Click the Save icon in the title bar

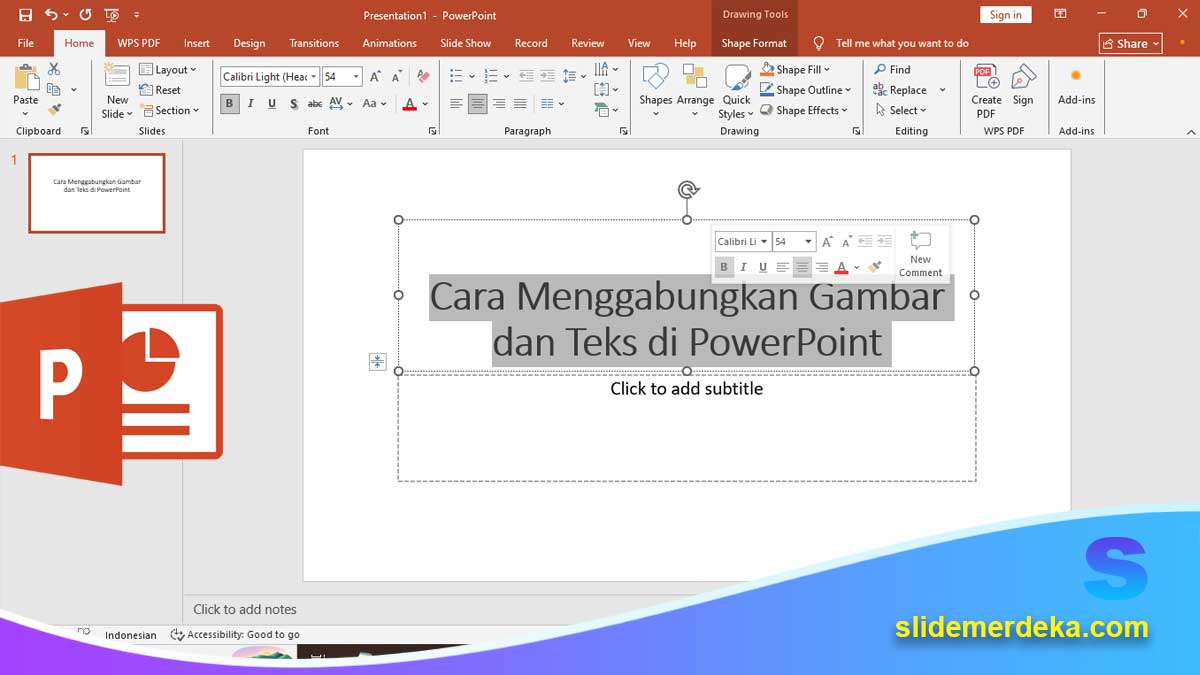pos(25,15)
